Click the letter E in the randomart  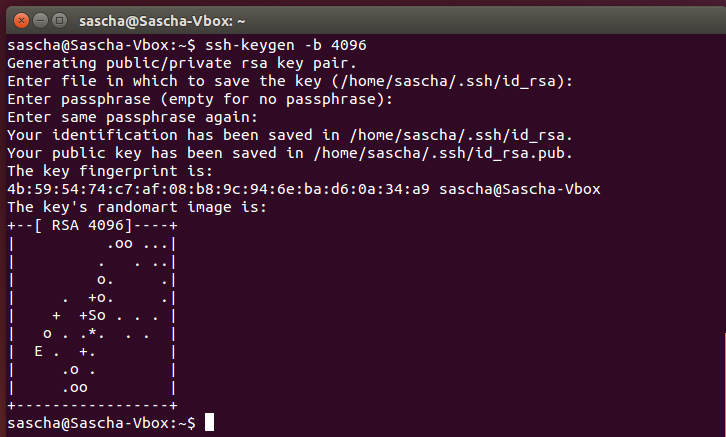coord(38,351)
